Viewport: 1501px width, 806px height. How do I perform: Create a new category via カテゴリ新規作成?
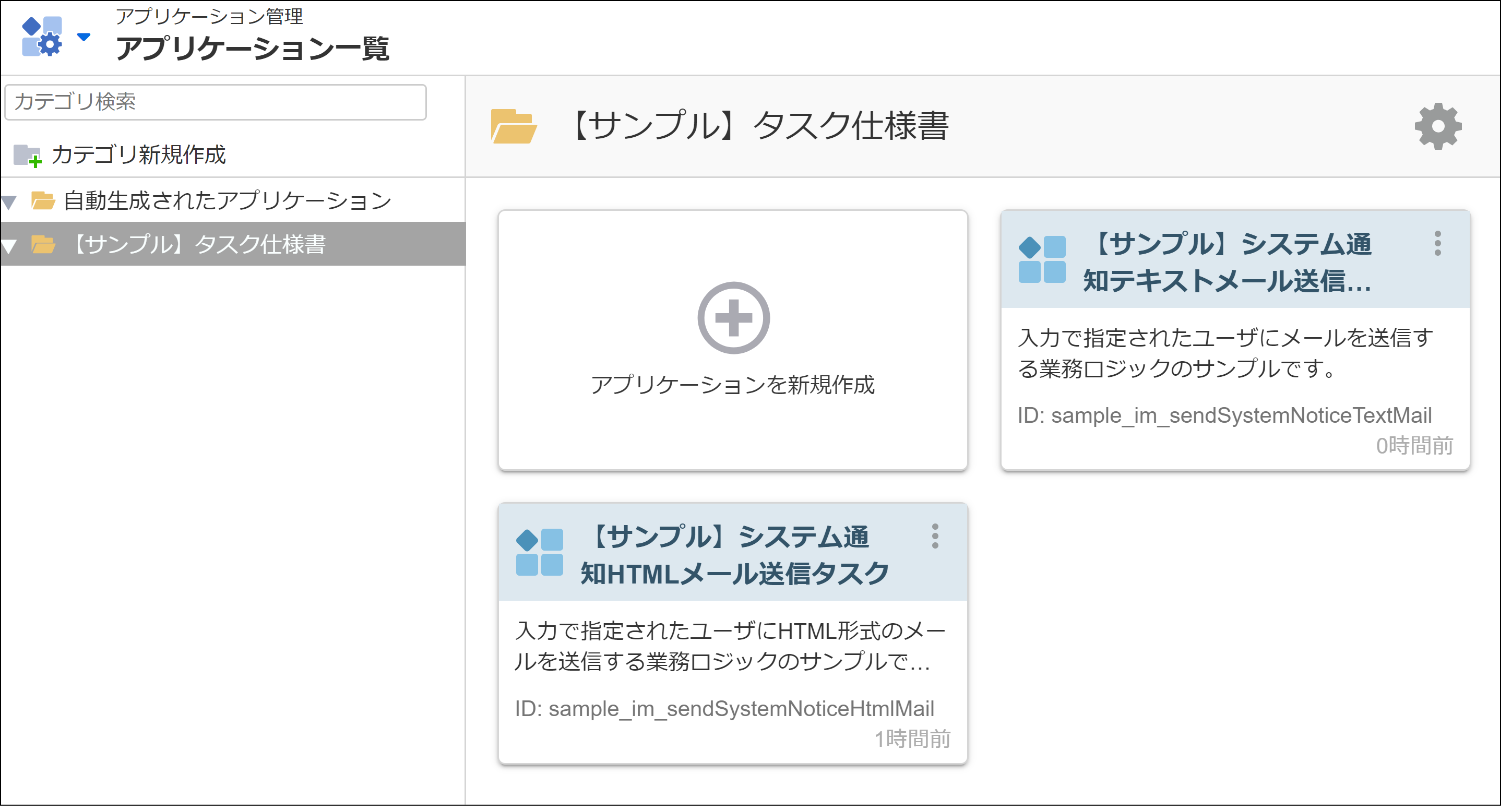pyautogui.click(x=139, y=155)
